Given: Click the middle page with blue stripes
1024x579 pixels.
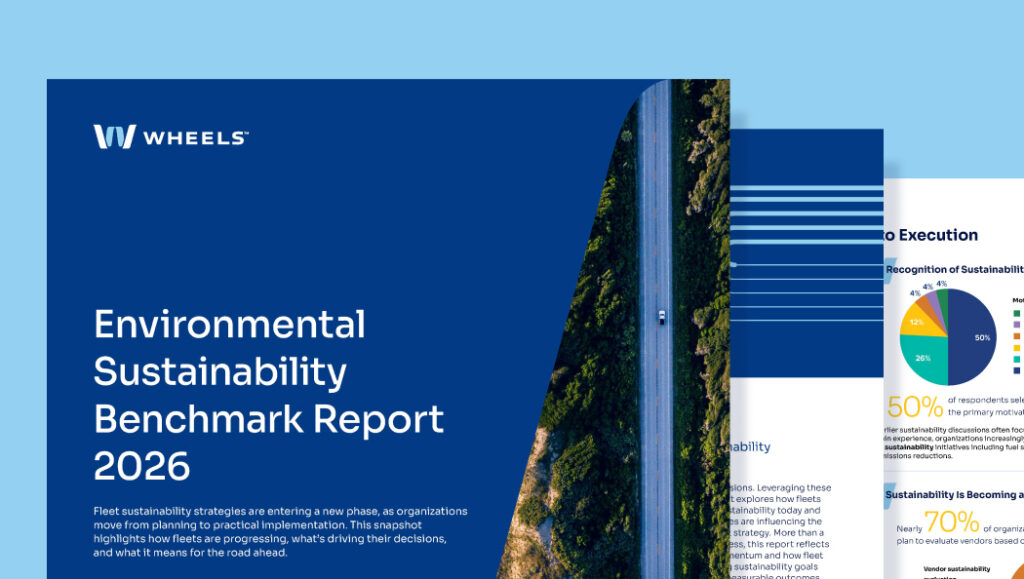Looking at the screenshot, I should [x=807, y=354].
